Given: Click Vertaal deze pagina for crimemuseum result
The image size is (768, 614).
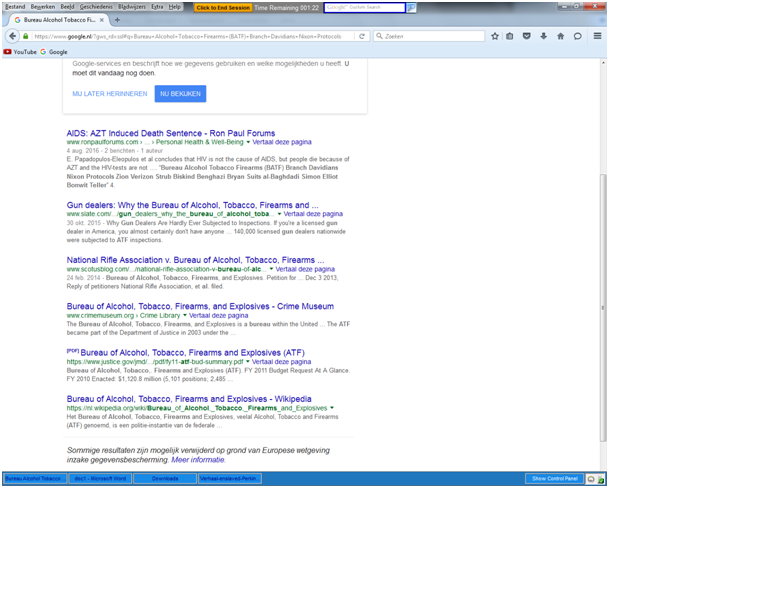Looking at the screenshot, I should click(x=218, y=315).
